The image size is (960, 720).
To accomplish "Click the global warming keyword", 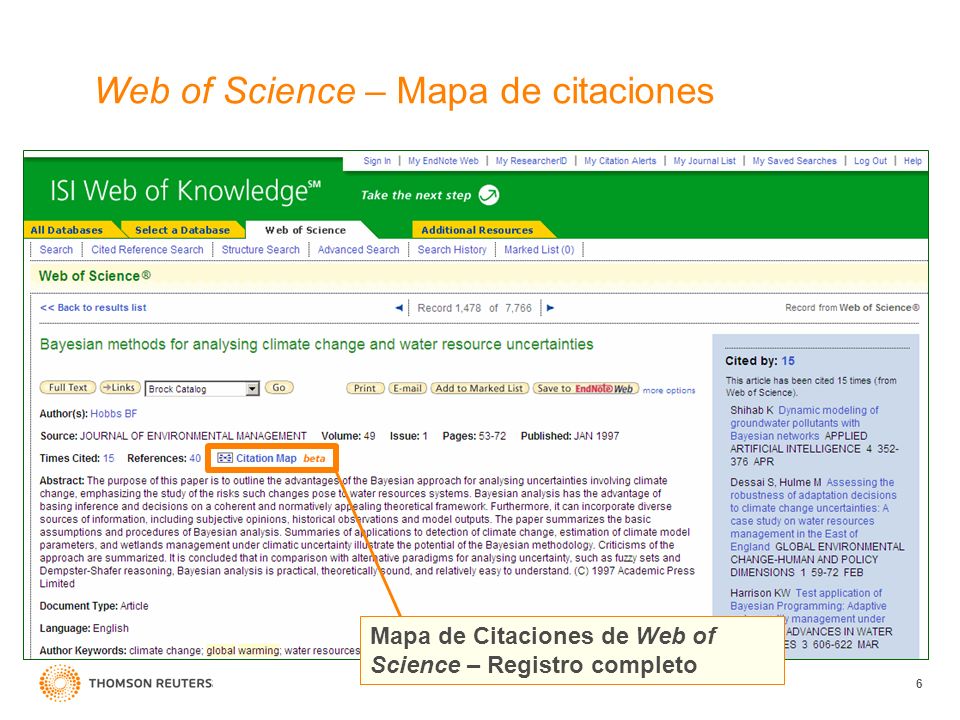I will click(x=242, y=651).
